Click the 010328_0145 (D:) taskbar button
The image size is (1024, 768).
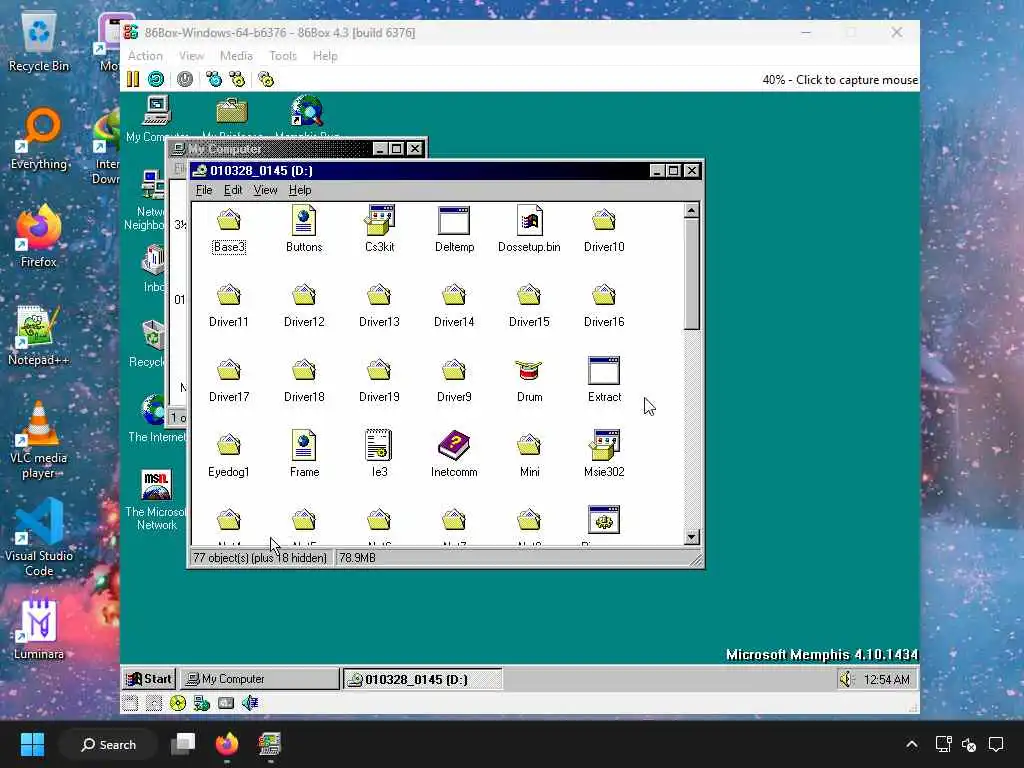coord(423,679)
